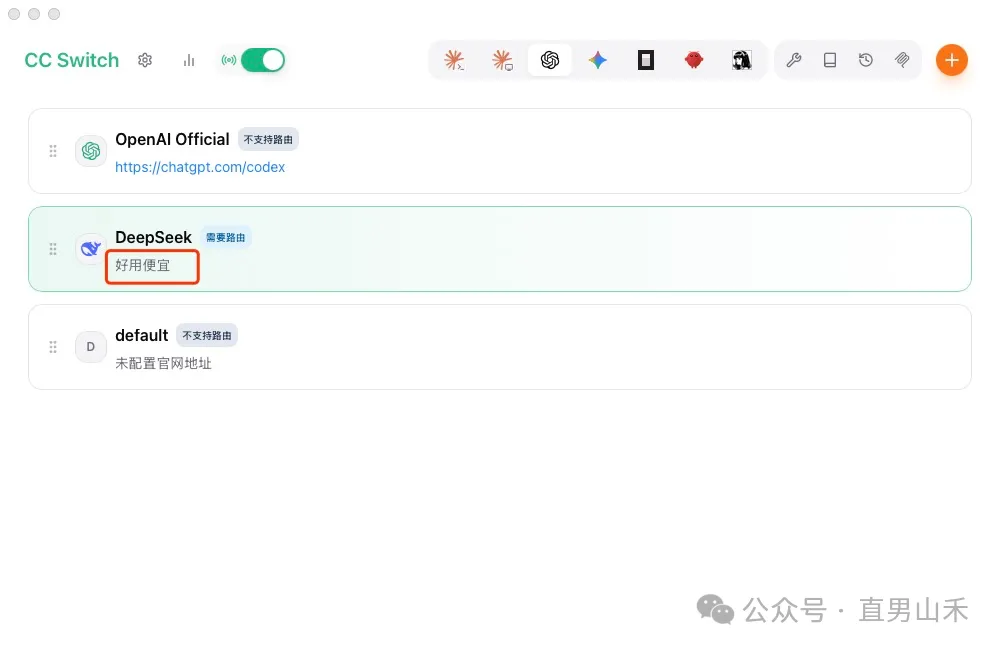Open settings with the gear icon

click(145, 60)
